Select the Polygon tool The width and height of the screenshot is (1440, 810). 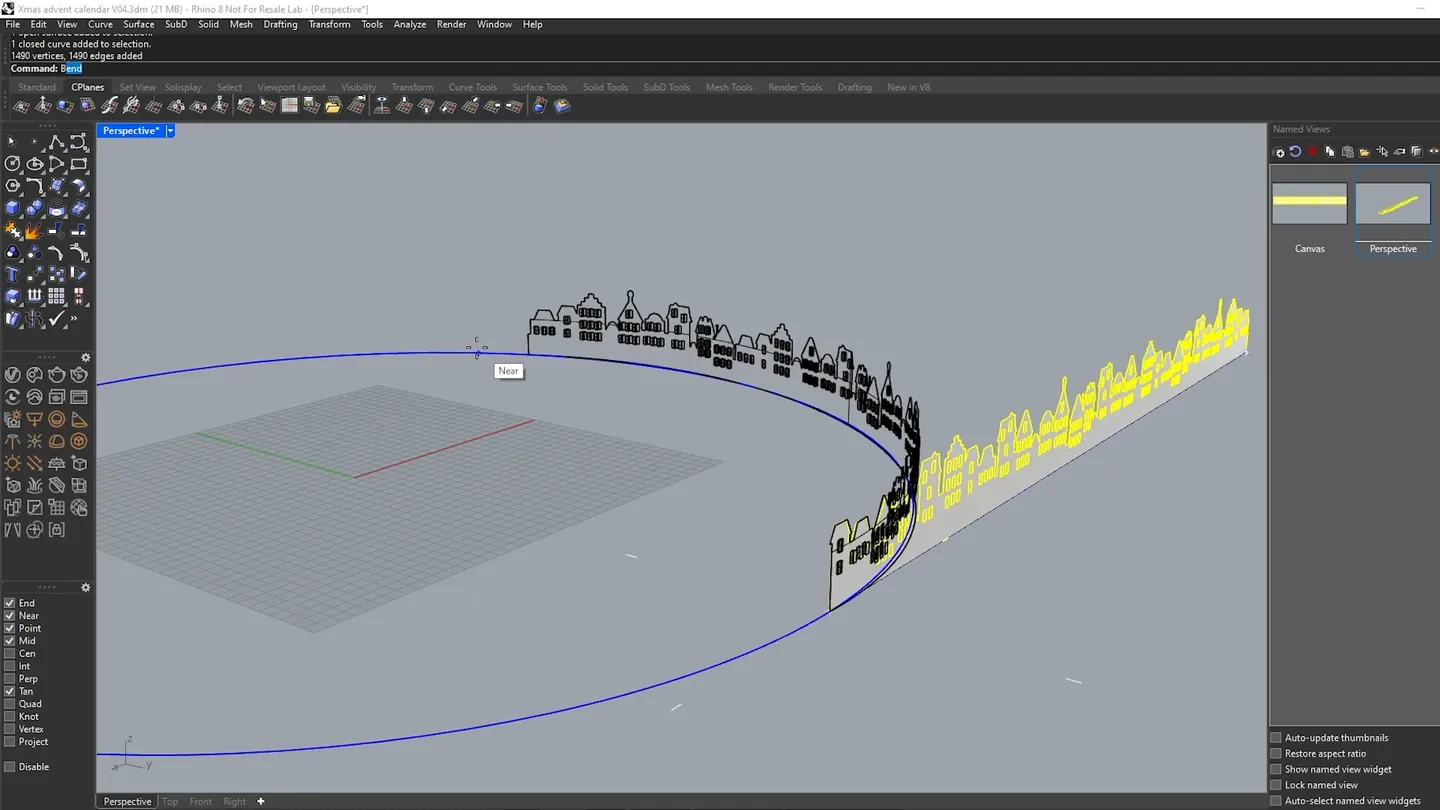11,185
